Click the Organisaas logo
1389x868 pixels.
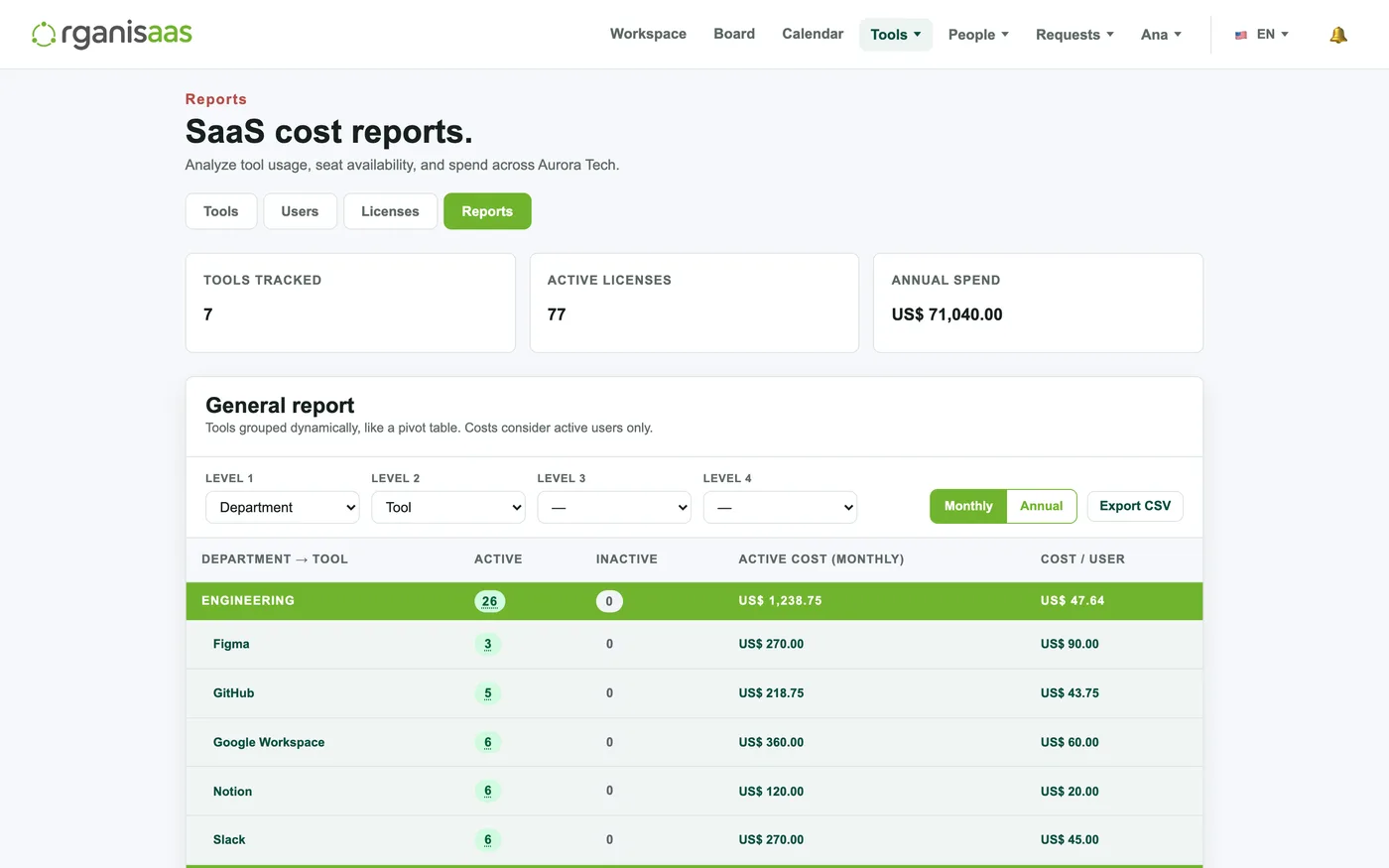click(111, 34)
